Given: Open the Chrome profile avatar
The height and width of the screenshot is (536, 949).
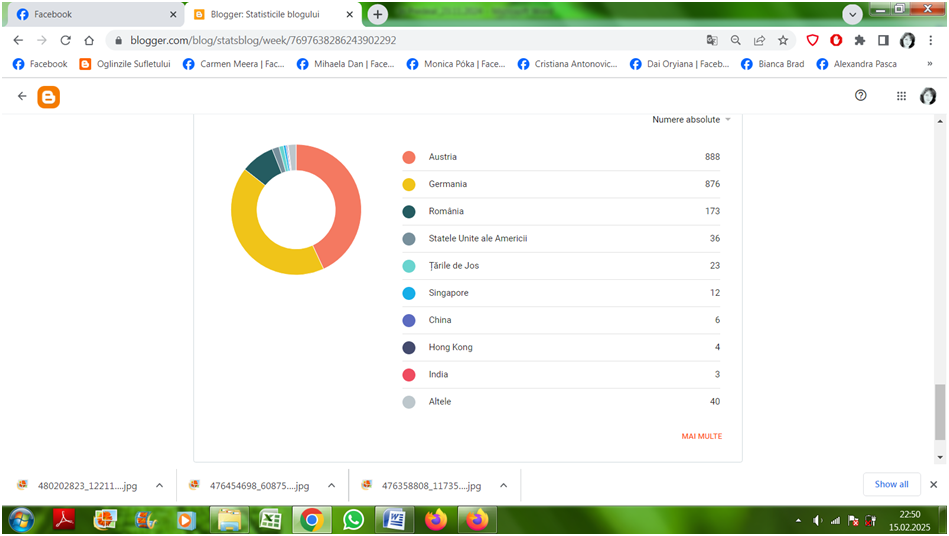Looking at the screenshot, I should coord(907,40).
